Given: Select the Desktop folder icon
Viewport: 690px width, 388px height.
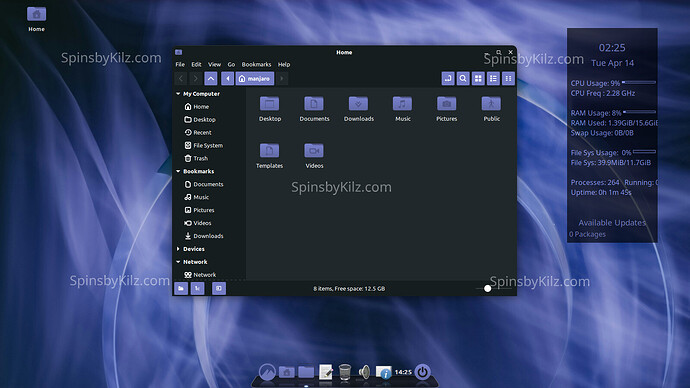Looking at the screenshot, I should point(269,104).
